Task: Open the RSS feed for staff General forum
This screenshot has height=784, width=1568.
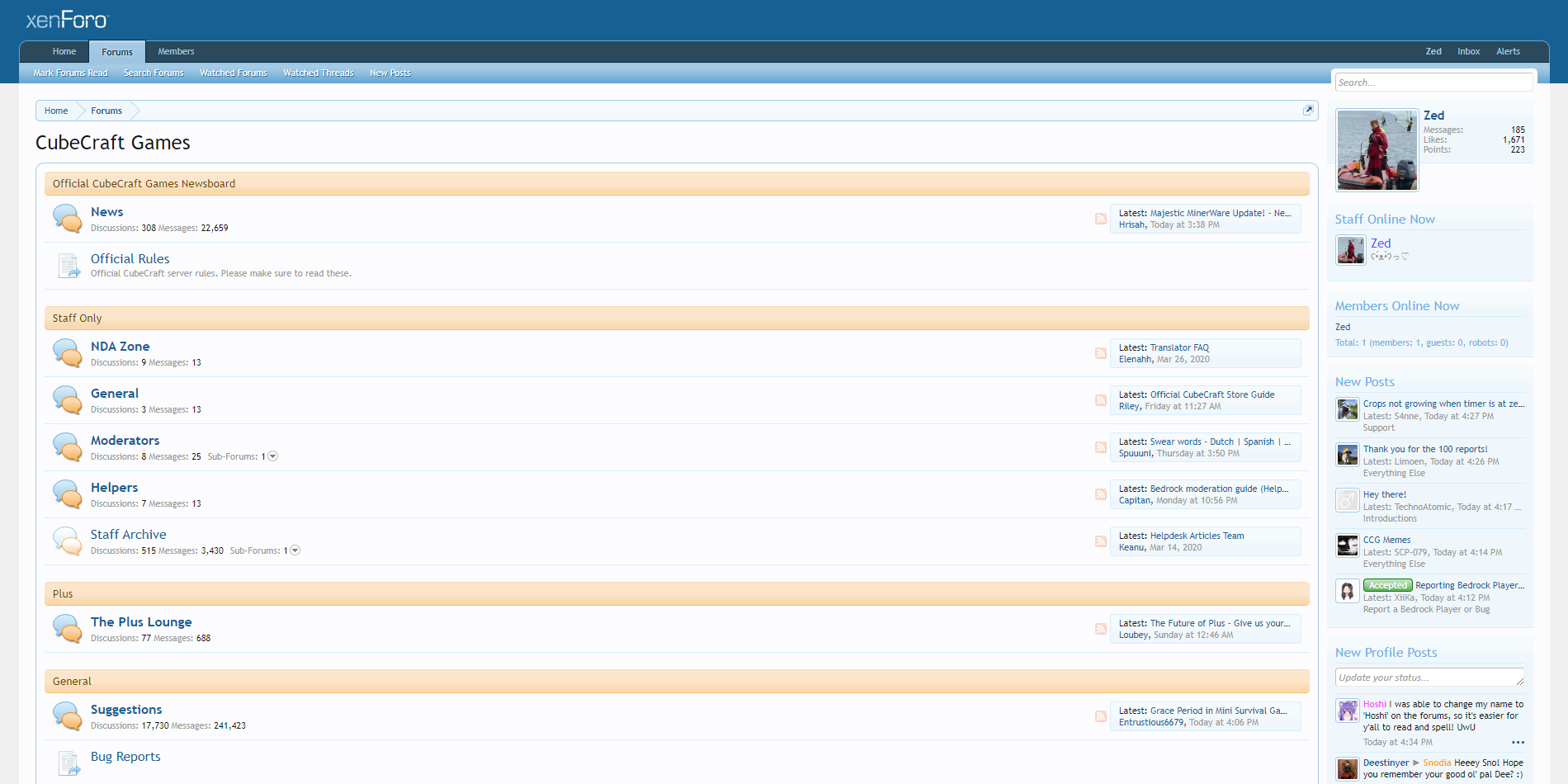Action: pyautogui.click(x=1101, y=400)
